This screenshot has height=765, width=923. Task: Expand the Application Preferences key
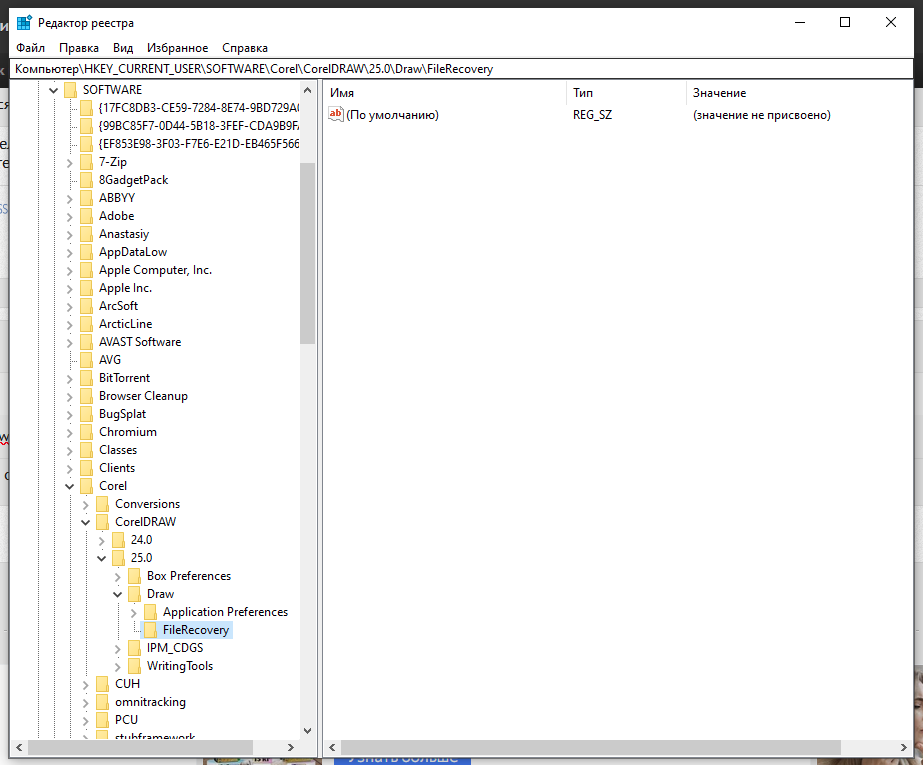(x=134, y=613)
